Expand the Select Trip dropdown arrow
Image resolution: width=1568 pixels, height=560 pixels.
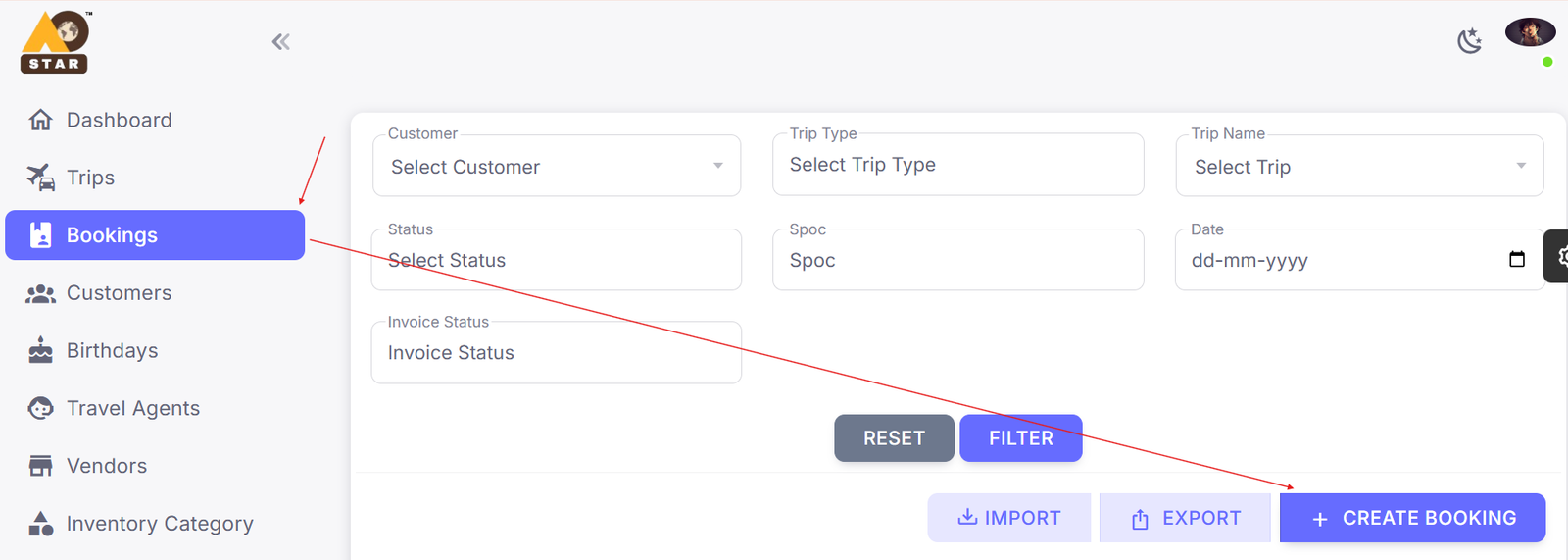click(x=1521, y=166)
